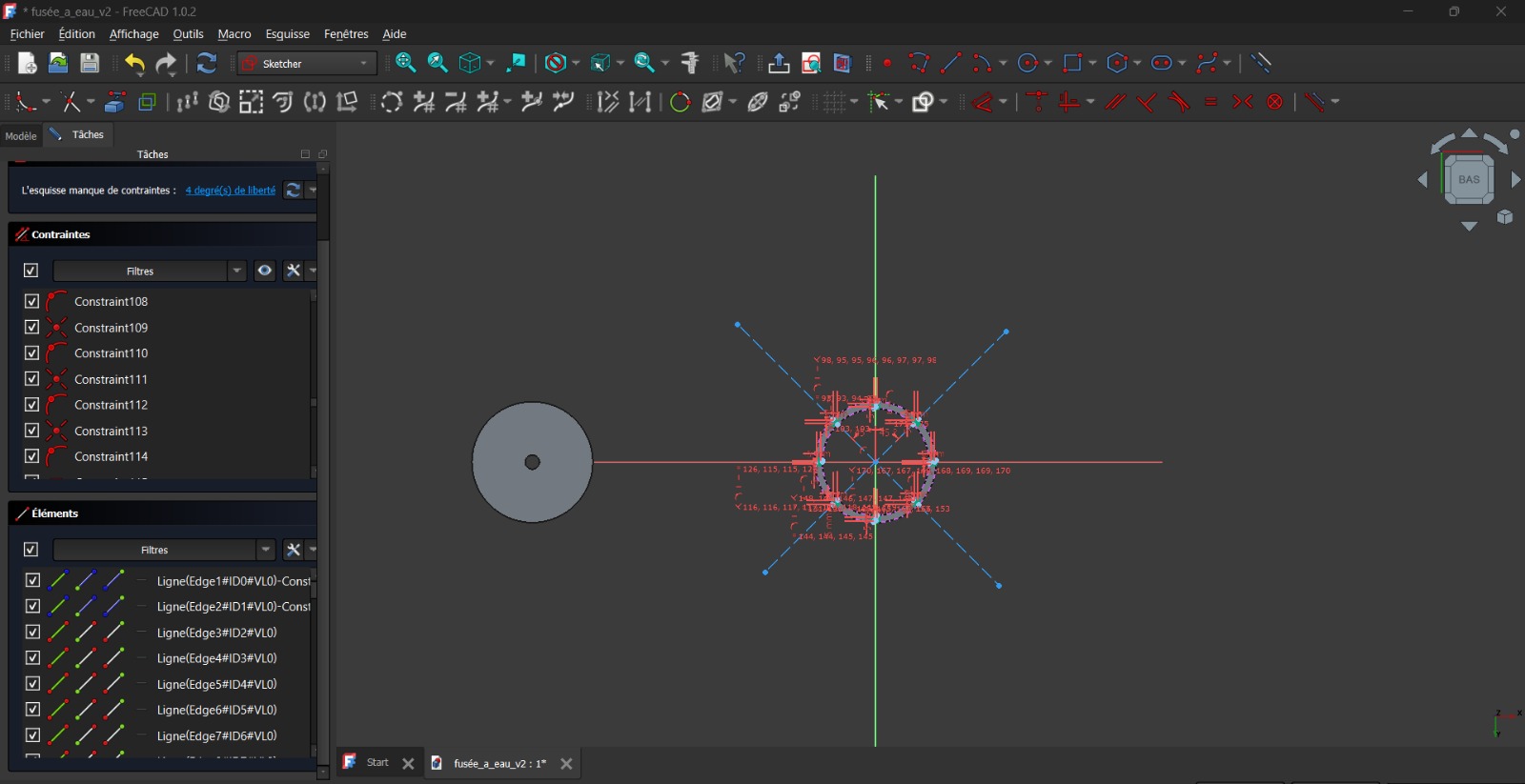Toggle checkbox for Constraint112

tap(31, 405)
